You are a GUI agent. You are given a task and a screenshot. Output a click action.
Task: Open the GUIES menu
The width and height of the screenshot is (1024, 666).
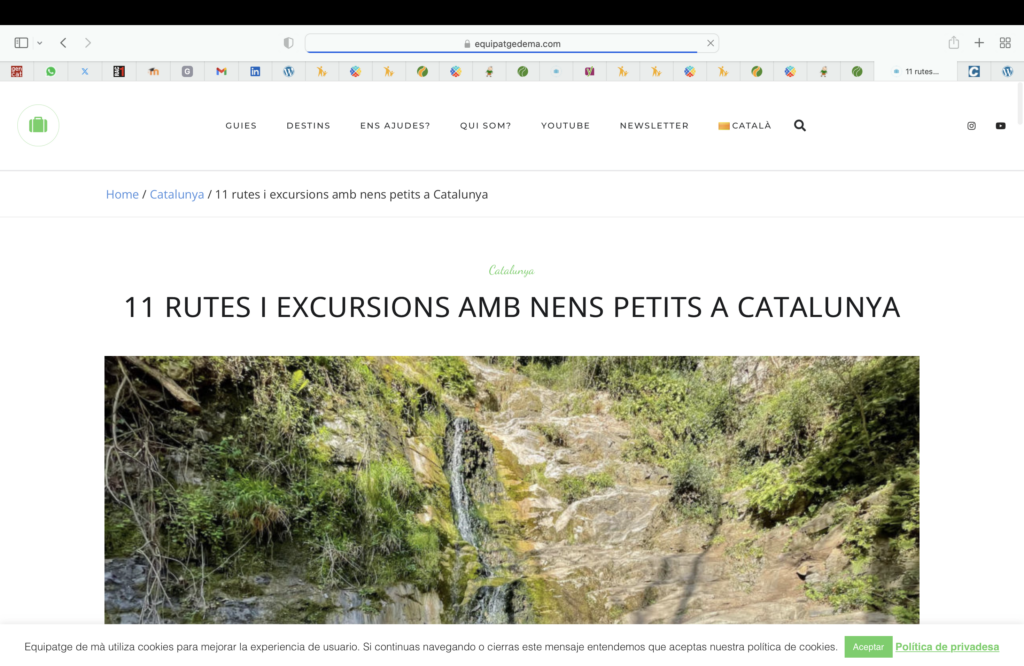coord(241,125)
